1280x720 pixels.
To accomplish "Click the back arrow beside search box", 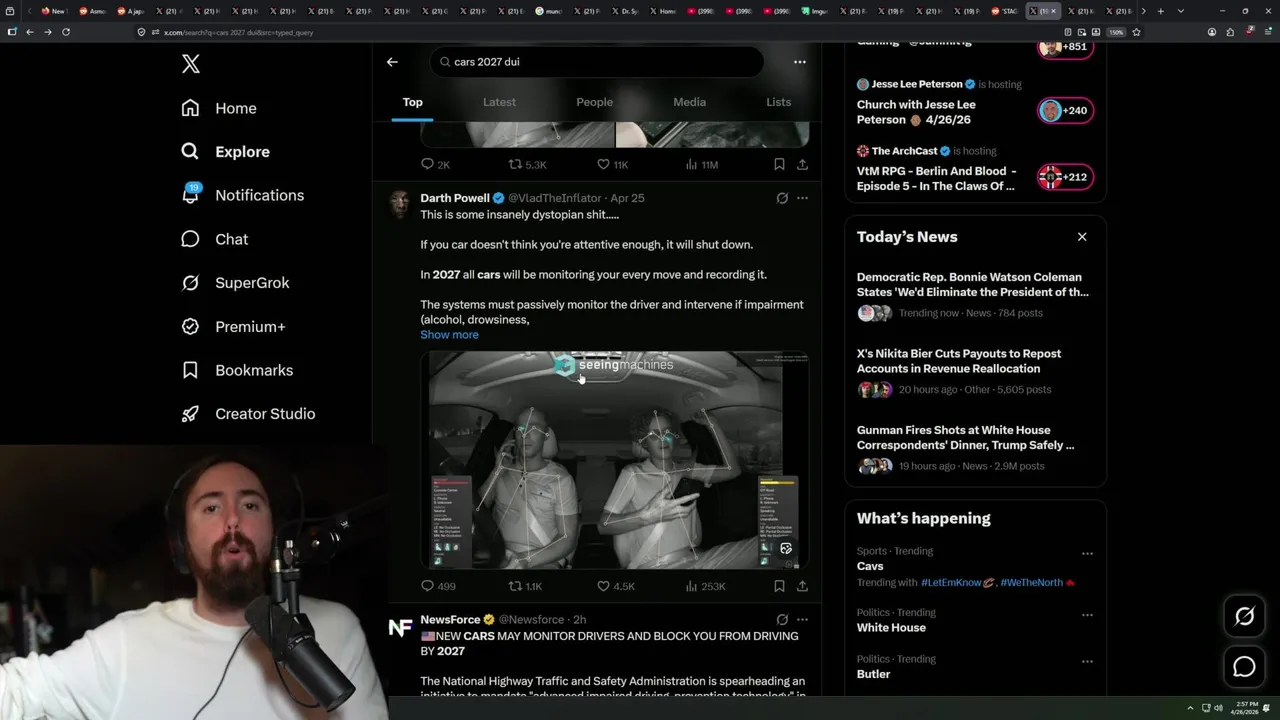I will (x=392, y=62).
